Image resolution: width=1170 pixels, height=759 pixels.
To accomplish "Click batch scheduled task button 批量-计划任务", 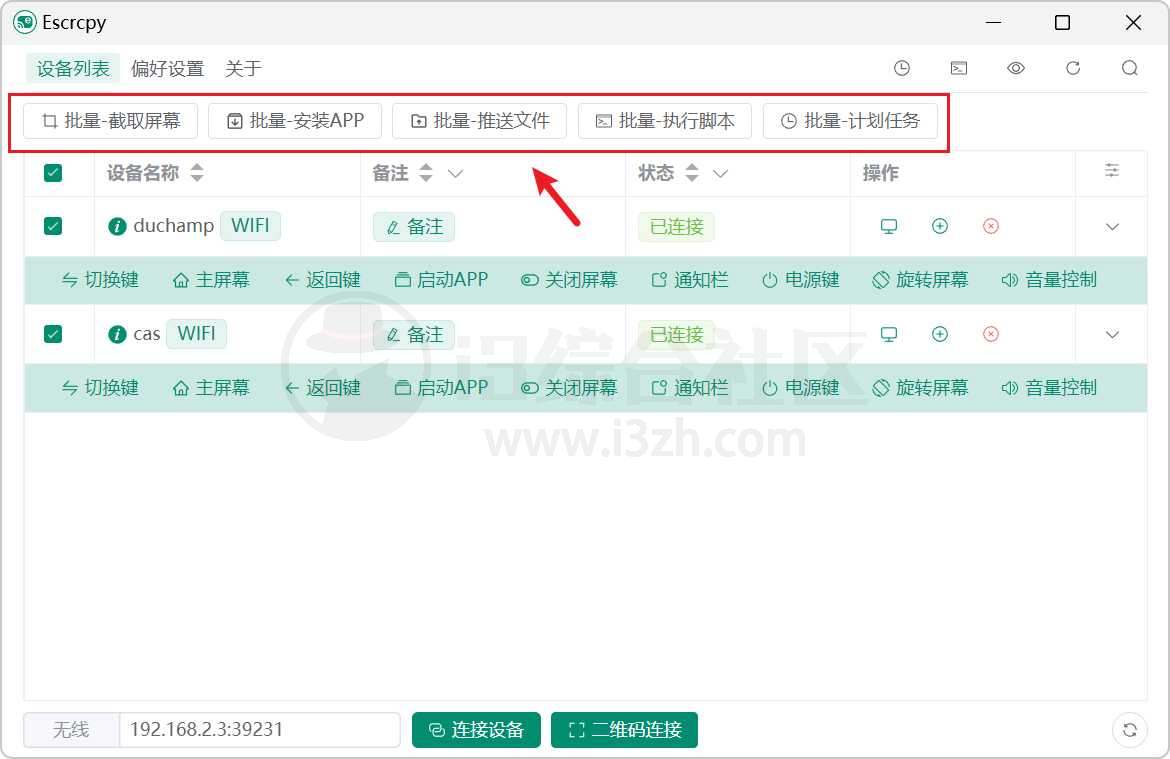I will point(850,121).
